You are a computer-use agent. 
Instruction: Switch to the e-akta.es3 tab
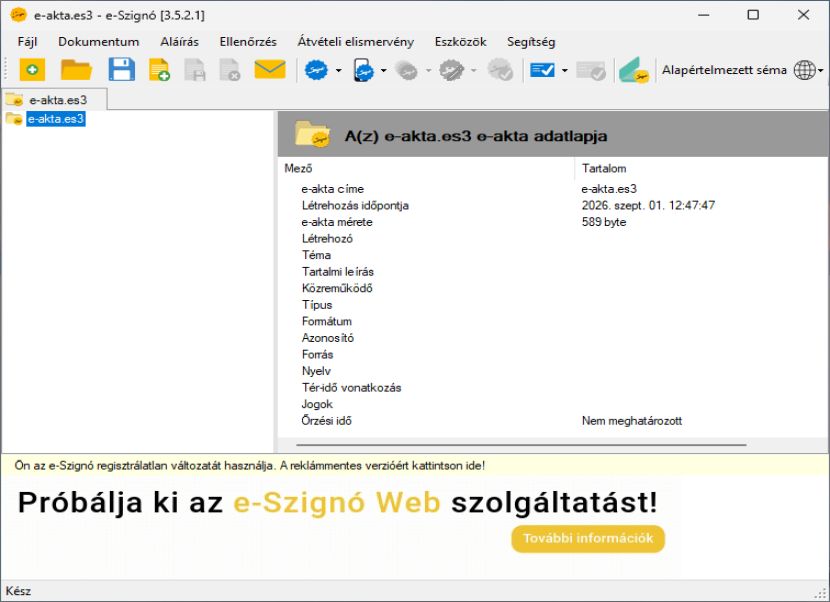[x=54, y=100]
